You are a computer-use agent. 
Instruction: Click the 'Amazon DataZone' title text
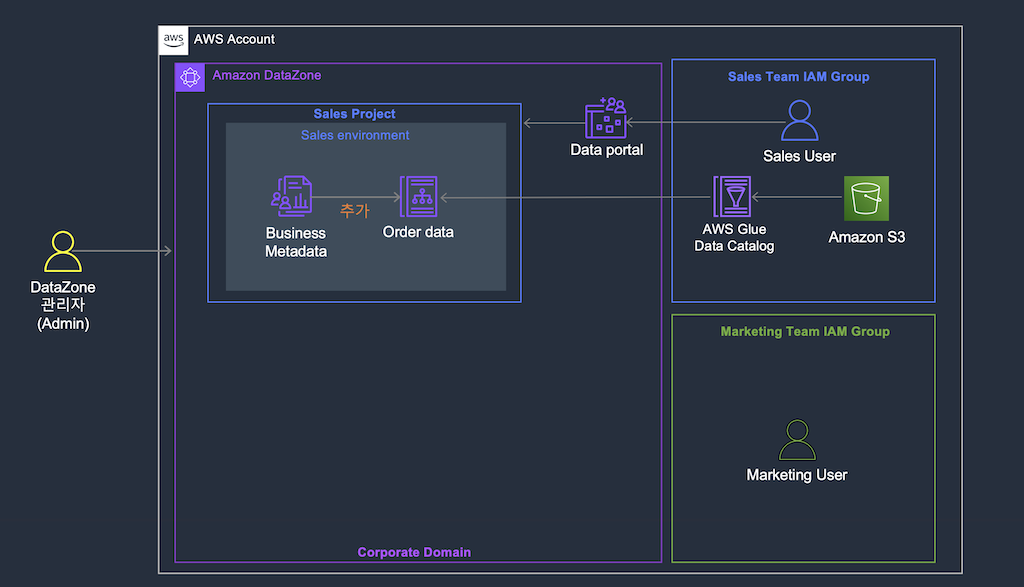266,75
